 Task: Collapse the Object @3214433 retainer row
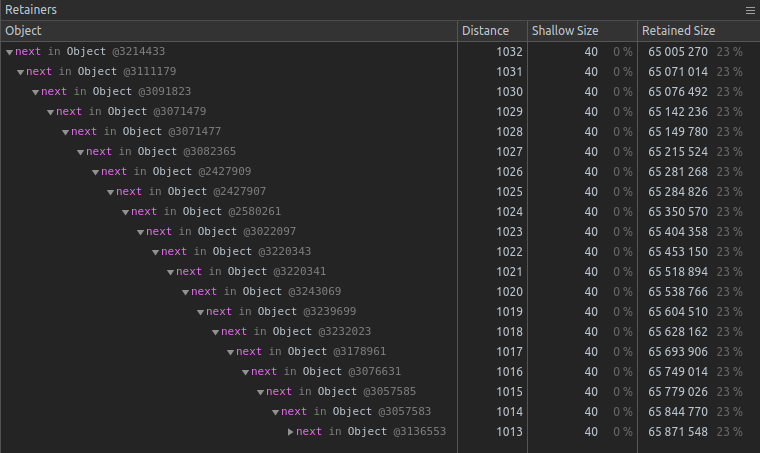pos(9,52)
